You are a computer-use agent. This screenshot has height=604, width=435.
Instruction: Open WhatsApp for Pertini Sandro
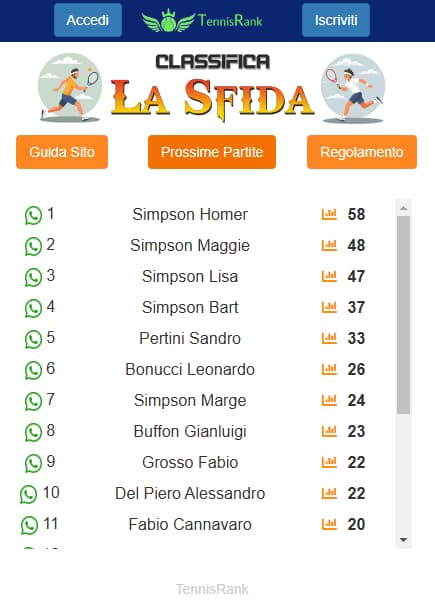(x=33, y=339)
